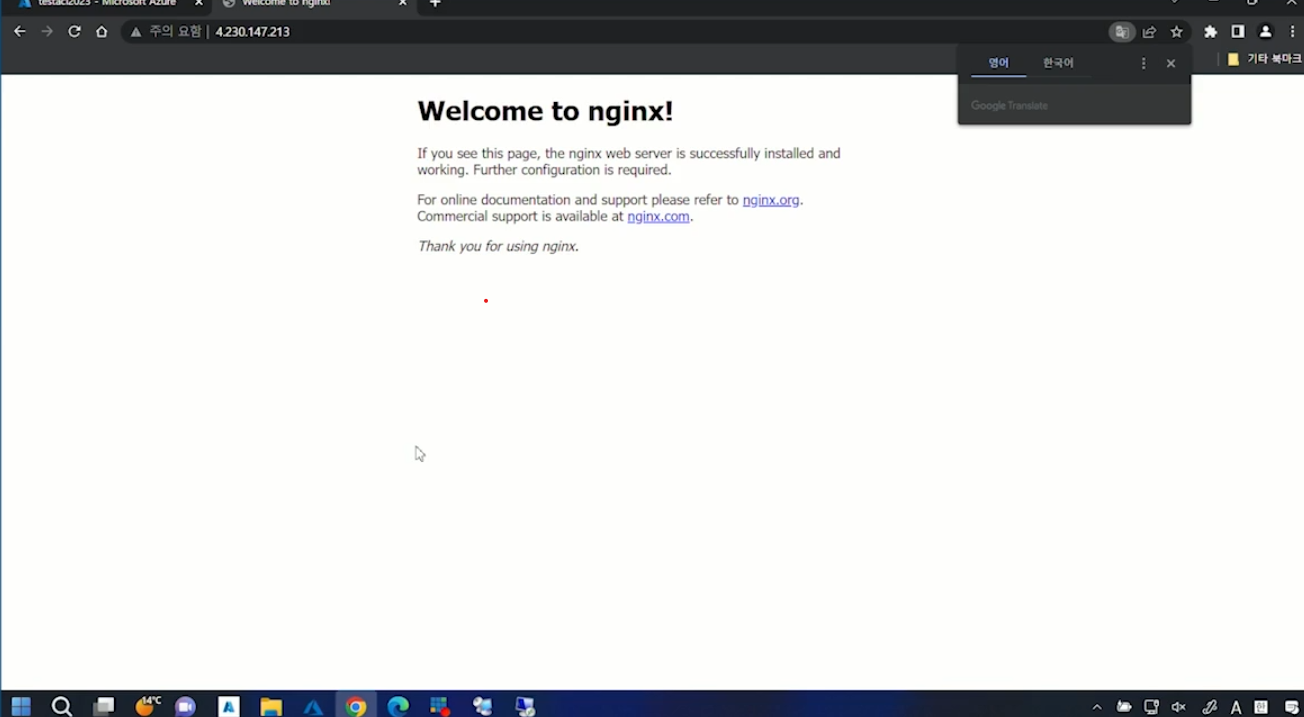Click the battery icon in system tray
Viewport: 1304px width, 717px height.
pos(1124,707)
